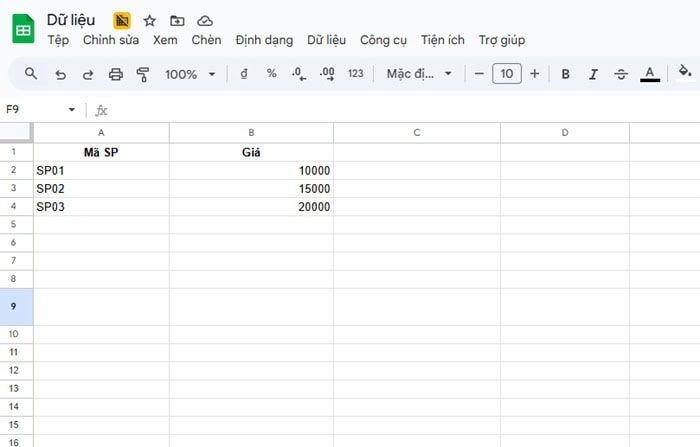Viewport: 700px width, 447px height.
Task: Redo the last undone action
Action: click(x=87, y=74)
